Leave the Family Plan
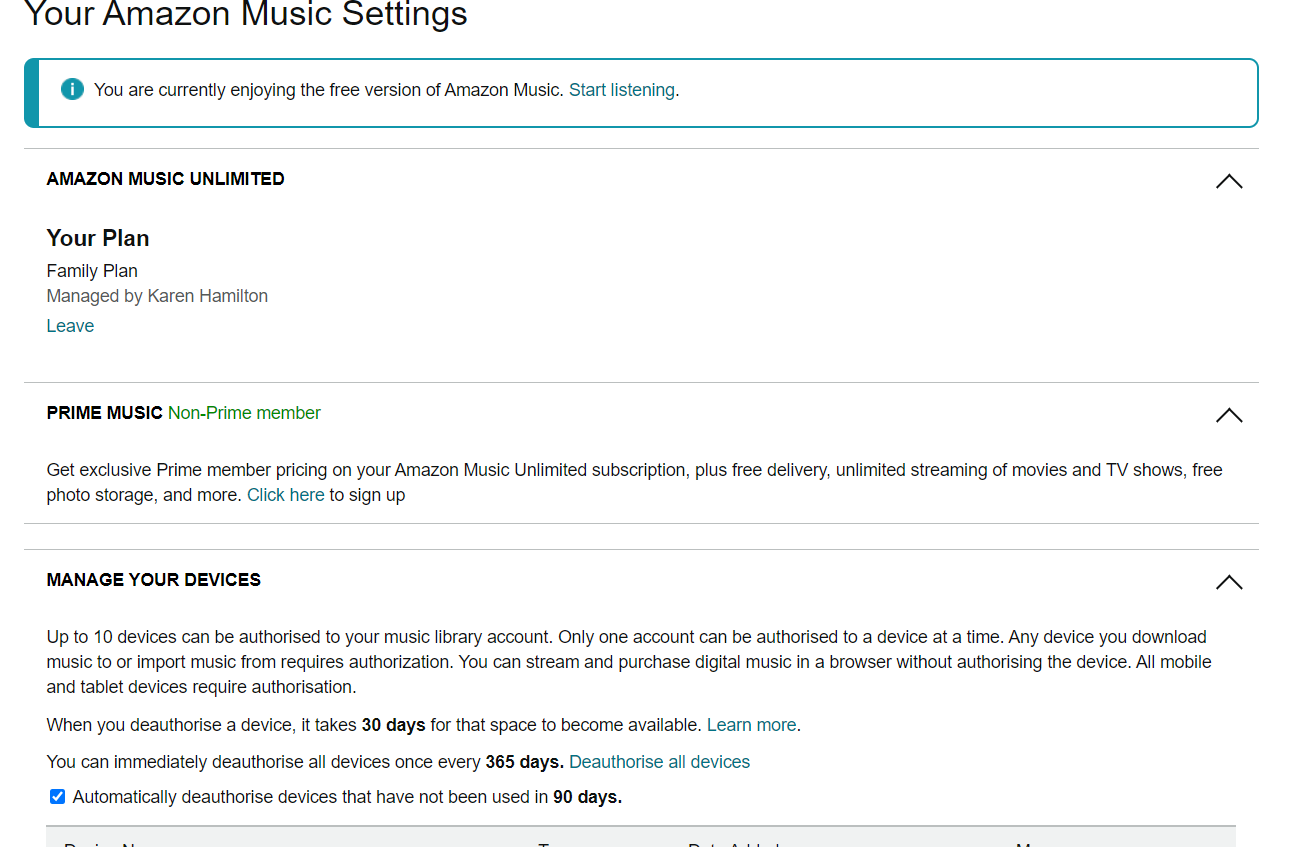Viewport: 1291px width, 847px height. pos(70,326)
